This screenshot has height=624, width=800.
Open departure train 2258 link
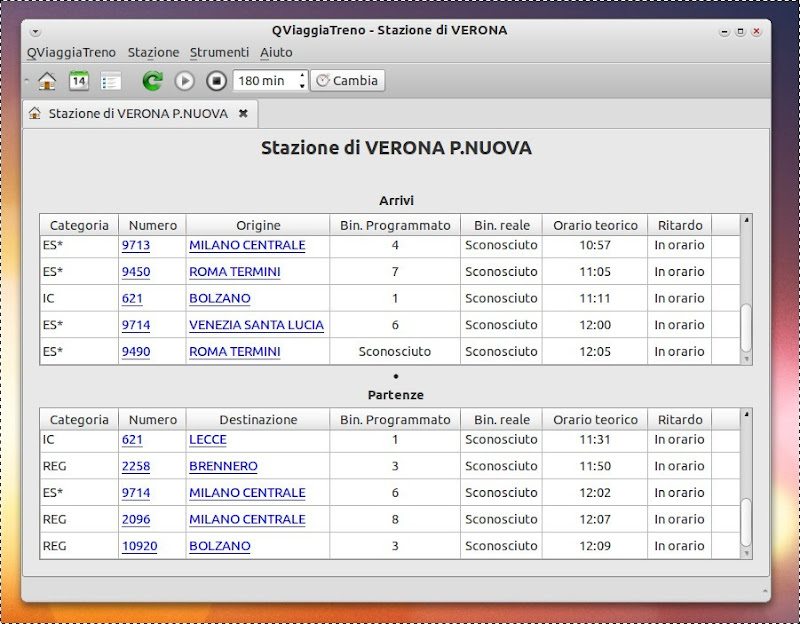[x=136, y=466]
